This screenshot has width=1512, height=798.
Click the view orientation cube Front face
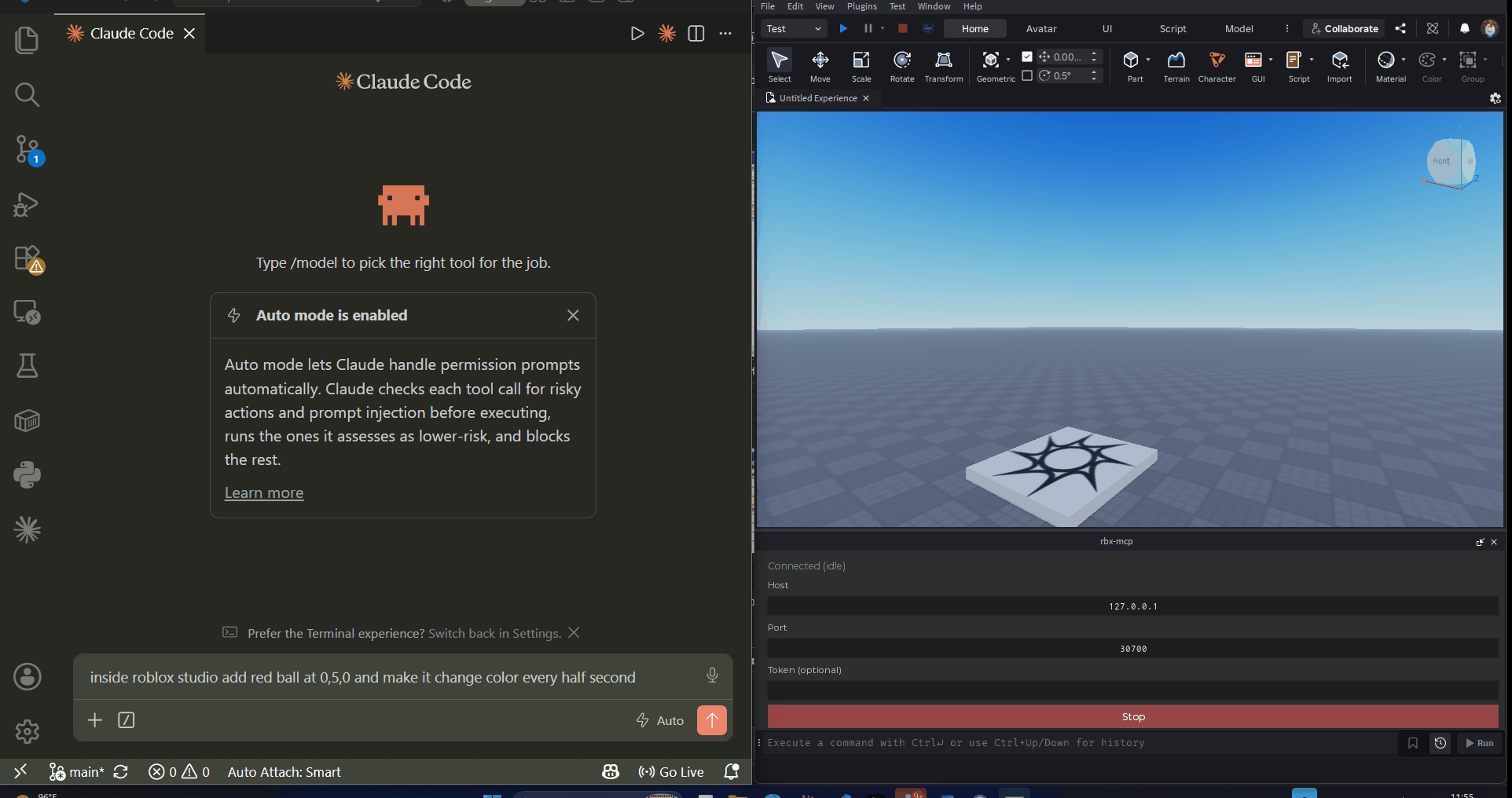pos(1442,162)
